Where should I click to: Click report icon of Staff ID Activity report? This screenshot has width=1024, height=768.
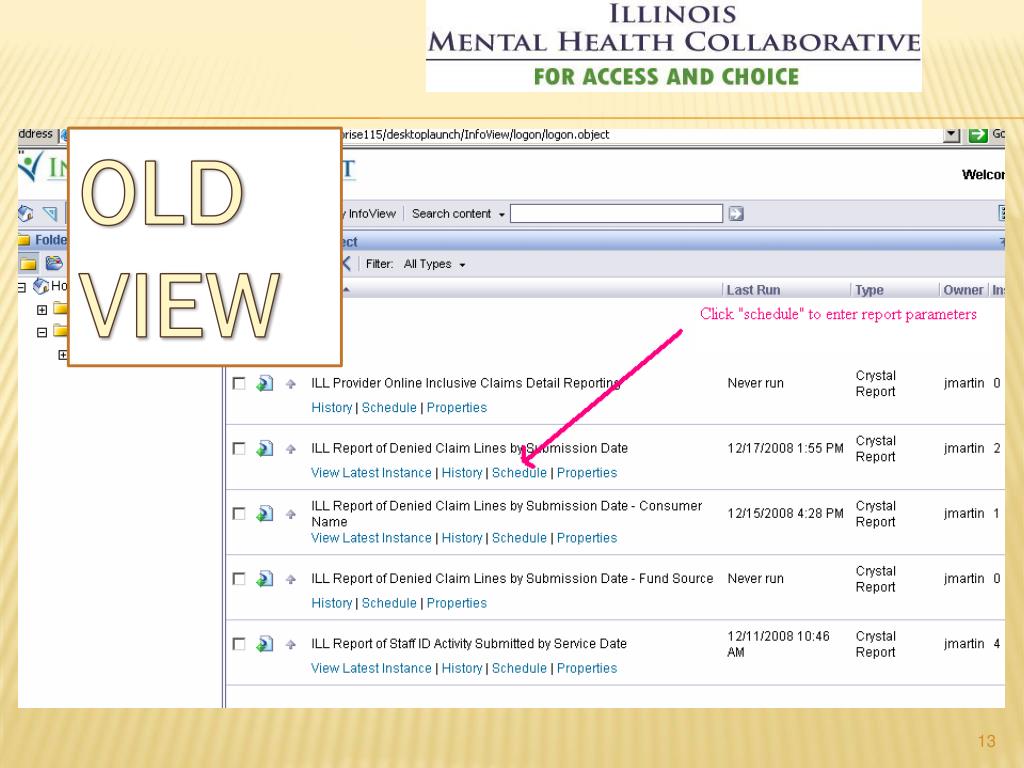point(264,645)
